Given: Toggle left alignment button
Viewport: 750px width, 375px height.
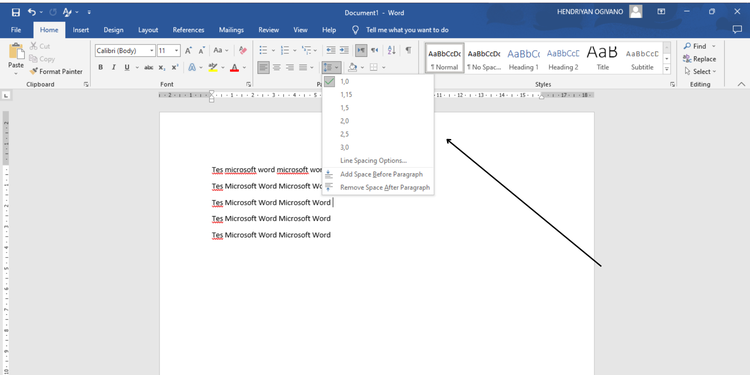Looking at the screenshot, I should (264, 67).
